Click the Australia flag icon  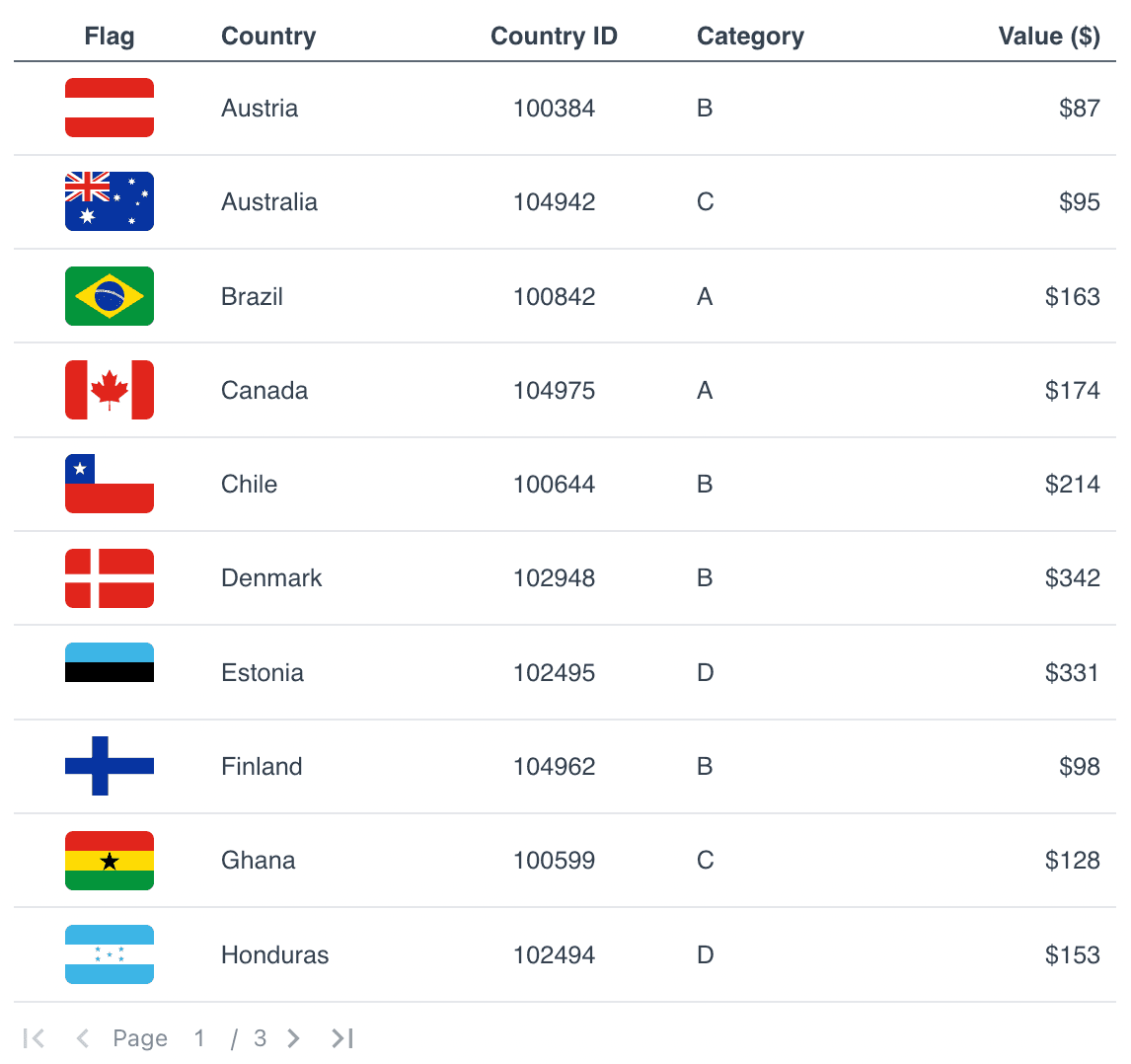(x=110, y=201)
